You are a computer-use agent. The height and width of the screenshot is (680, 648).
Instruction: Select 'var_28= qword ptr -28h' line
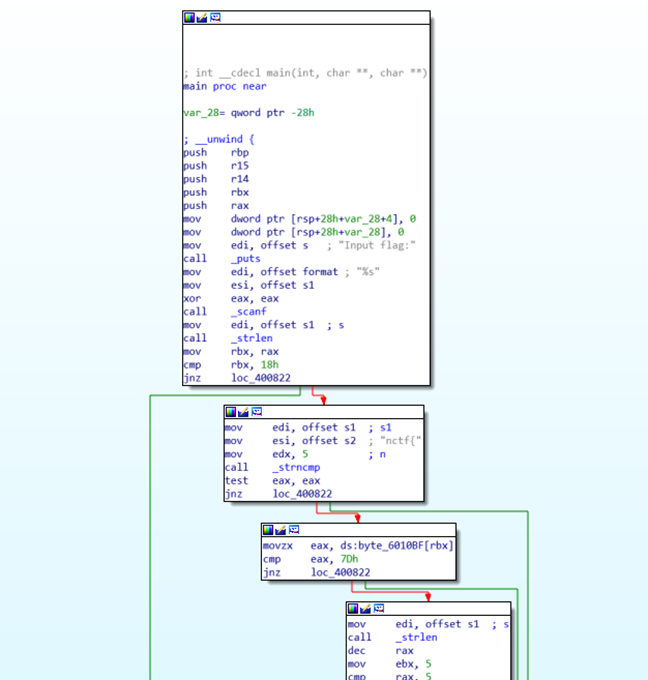tap(249, 113)
